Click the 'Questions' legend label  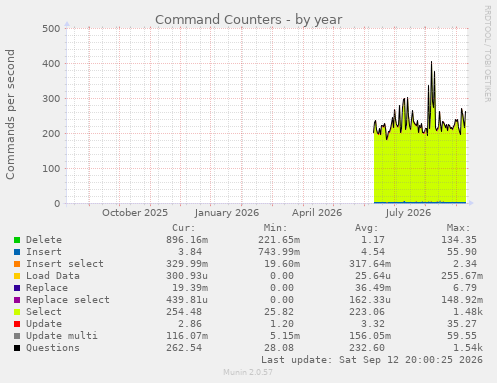tap(53, 348)
